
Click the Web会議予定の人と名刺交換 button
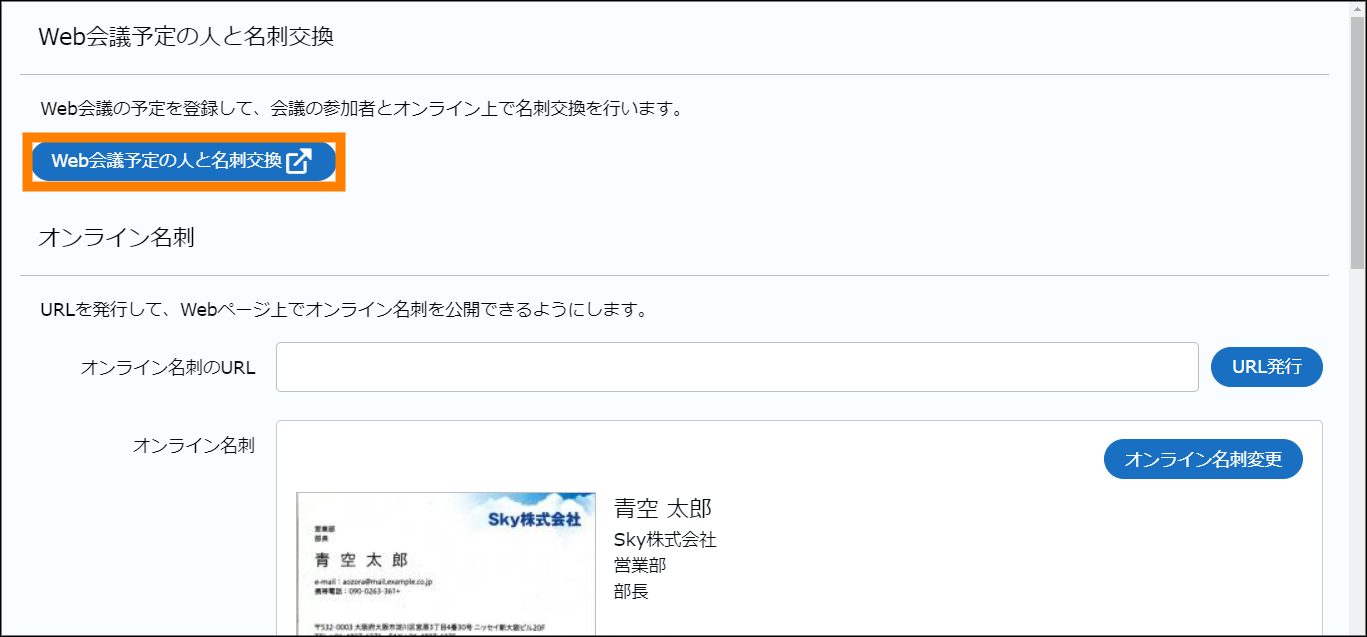tap(166, 161)
